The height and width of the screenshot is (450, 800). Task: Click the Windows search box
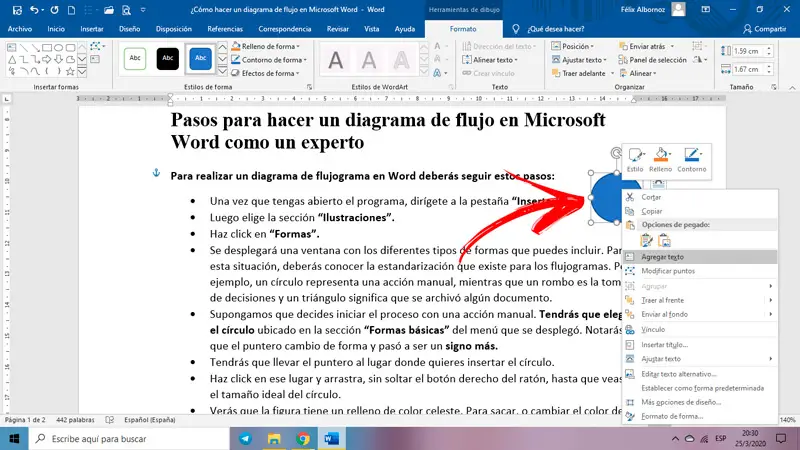pos(129,439)
